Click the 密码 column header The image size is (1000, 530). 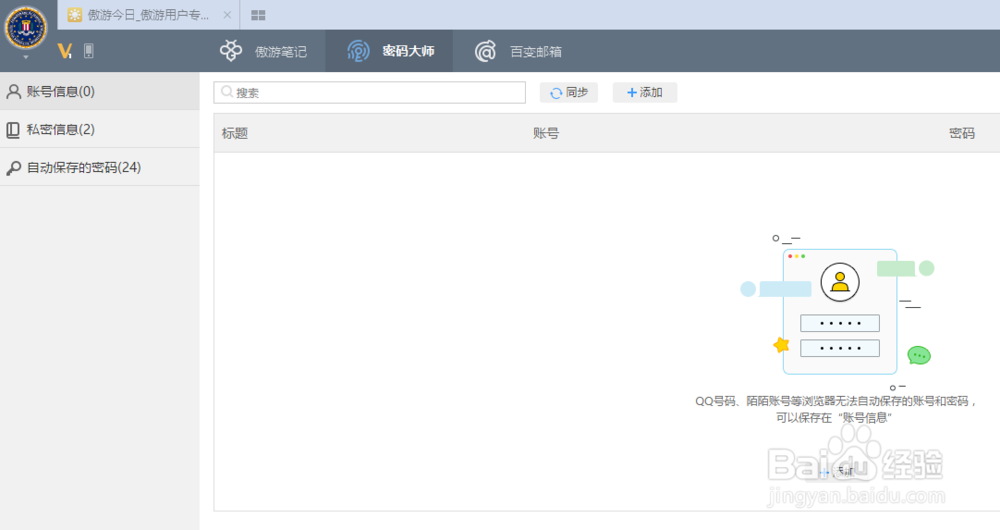[962, 133]
